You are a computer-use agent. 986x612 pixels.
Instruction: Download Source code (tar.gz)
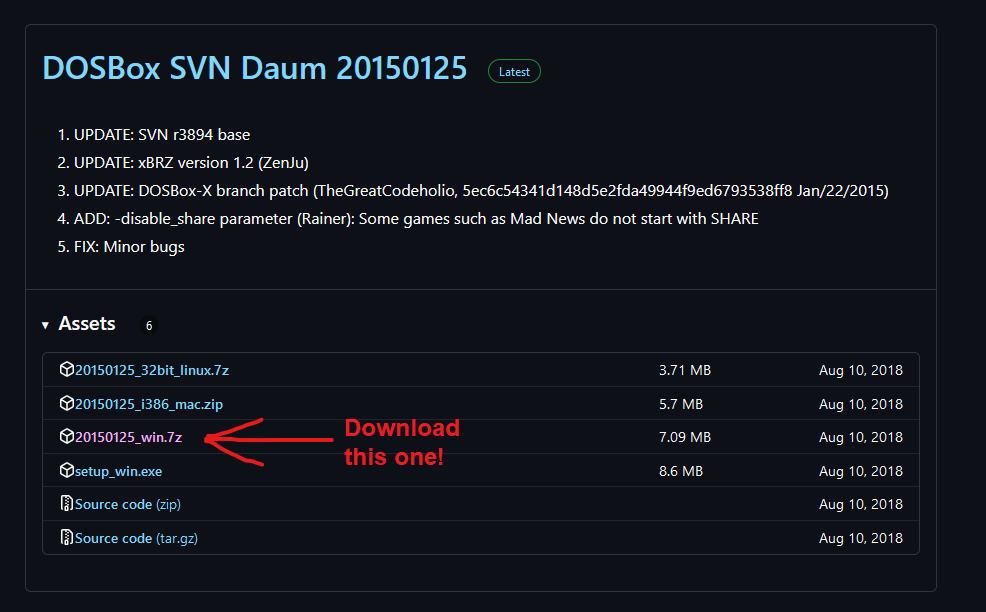136,538
